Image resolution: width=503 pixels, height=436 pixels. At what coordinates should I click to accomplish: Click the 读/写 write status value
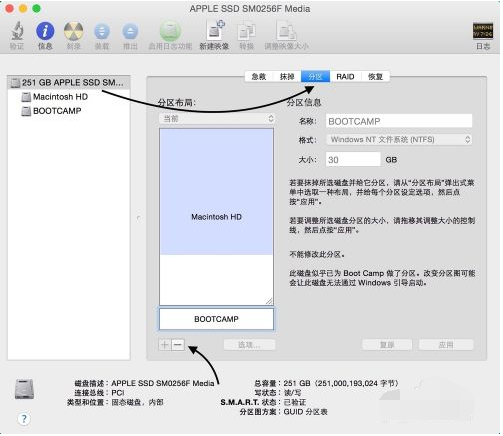coord(292,393)
